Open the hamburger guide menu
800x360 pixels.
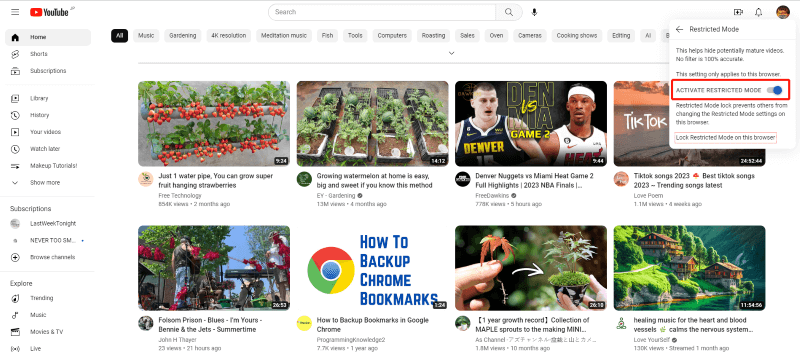click(x=15, y=12)
